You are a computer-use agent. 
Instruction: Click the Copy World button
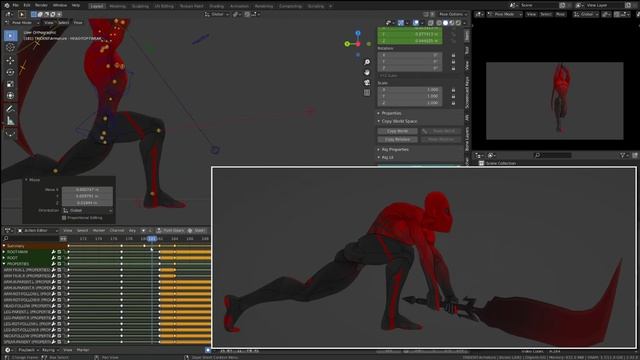coord(397,131)
